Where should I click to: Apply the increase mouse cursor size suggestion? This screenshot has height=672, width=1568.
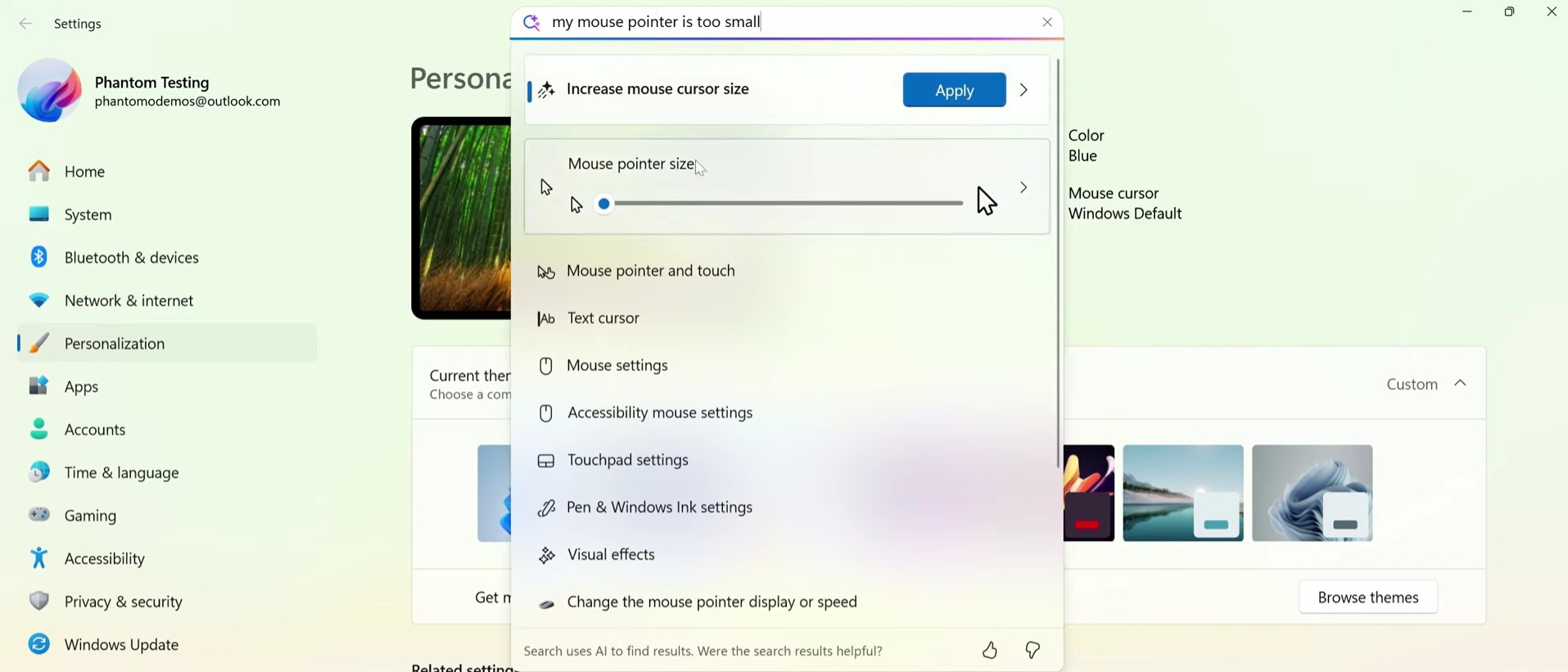954,90
